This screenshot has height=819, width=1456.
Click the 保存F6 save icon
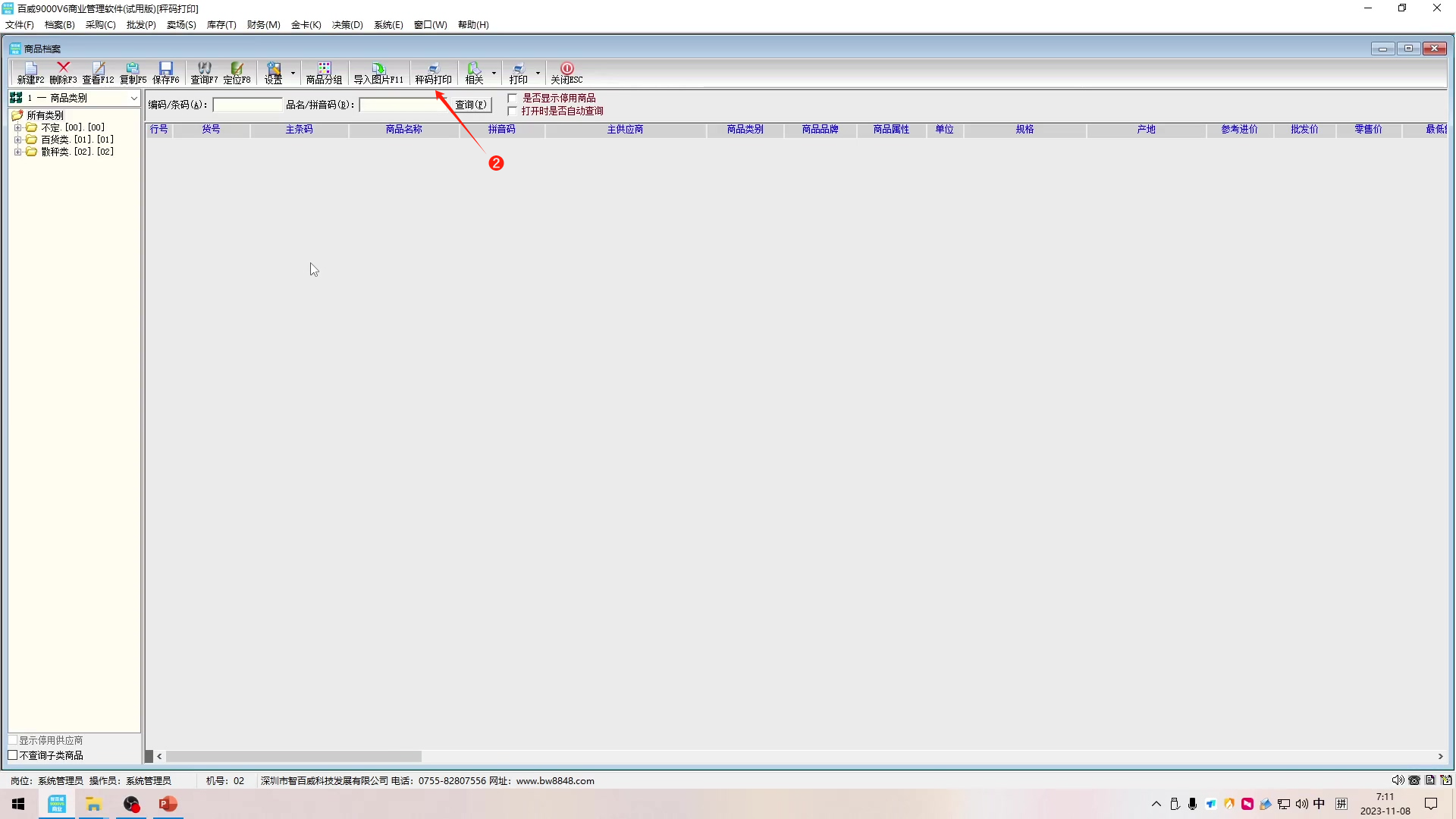165,73
